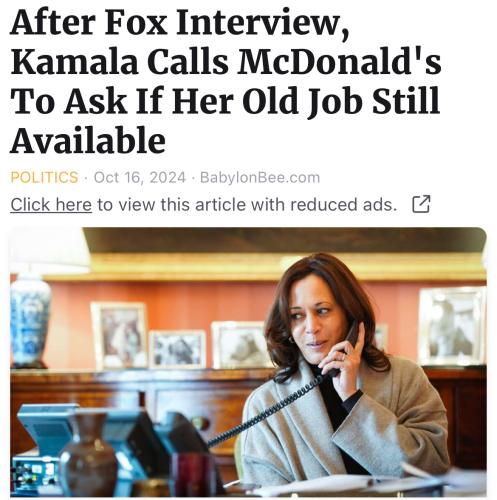Click the brown vase in the photo foreground

click(89, 455)
